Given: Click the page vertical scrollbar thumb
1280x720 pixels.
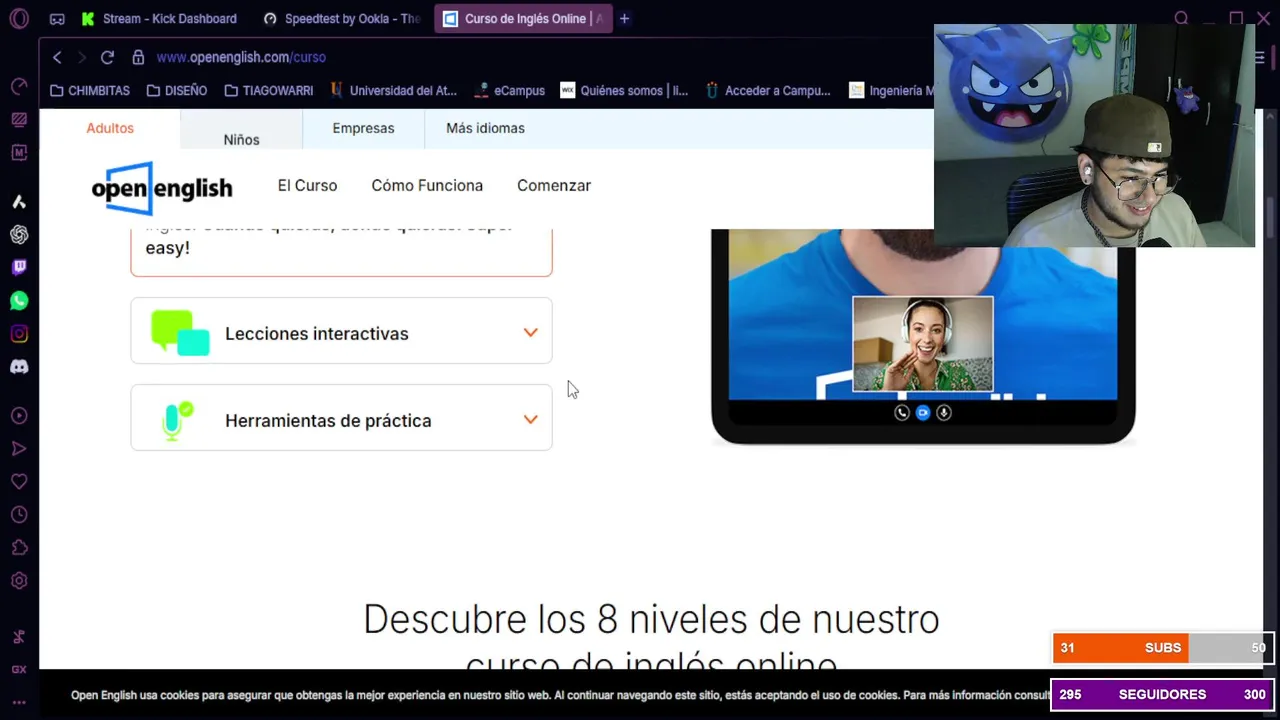Looking at the screenshot, I should coord(1272,217).
